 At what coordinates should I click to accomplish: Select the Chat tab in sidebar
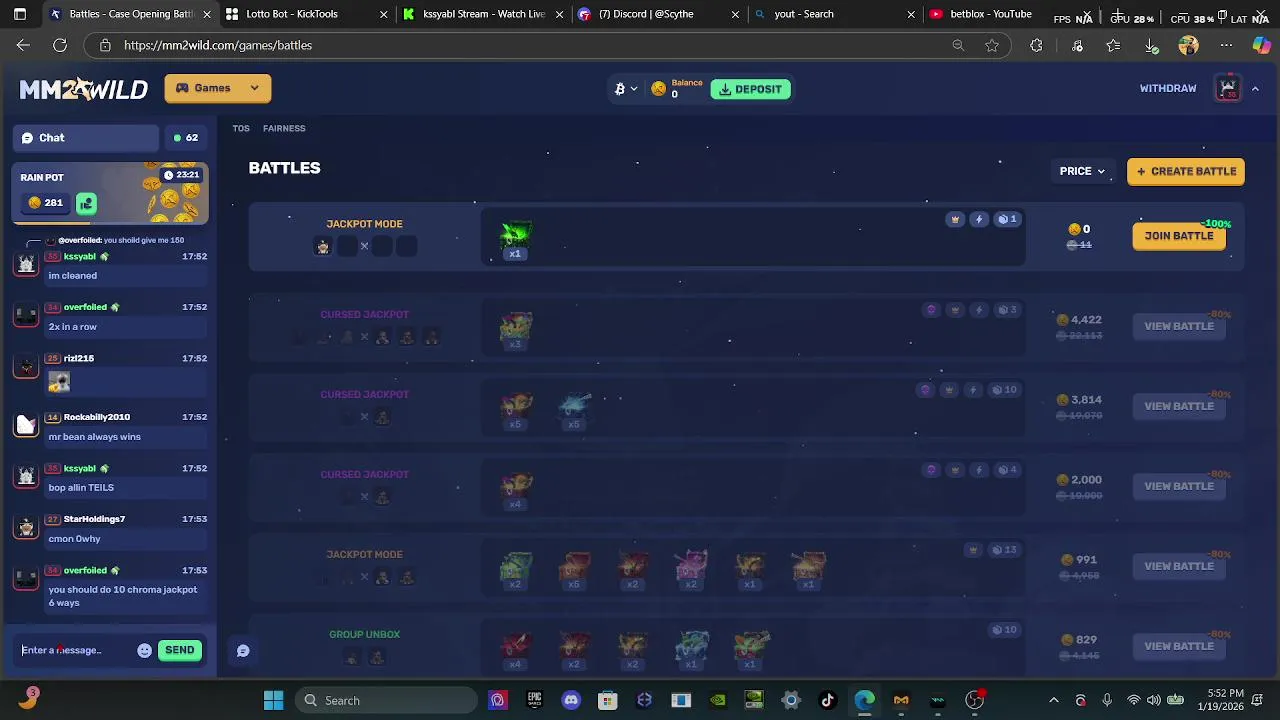(86, 138)
